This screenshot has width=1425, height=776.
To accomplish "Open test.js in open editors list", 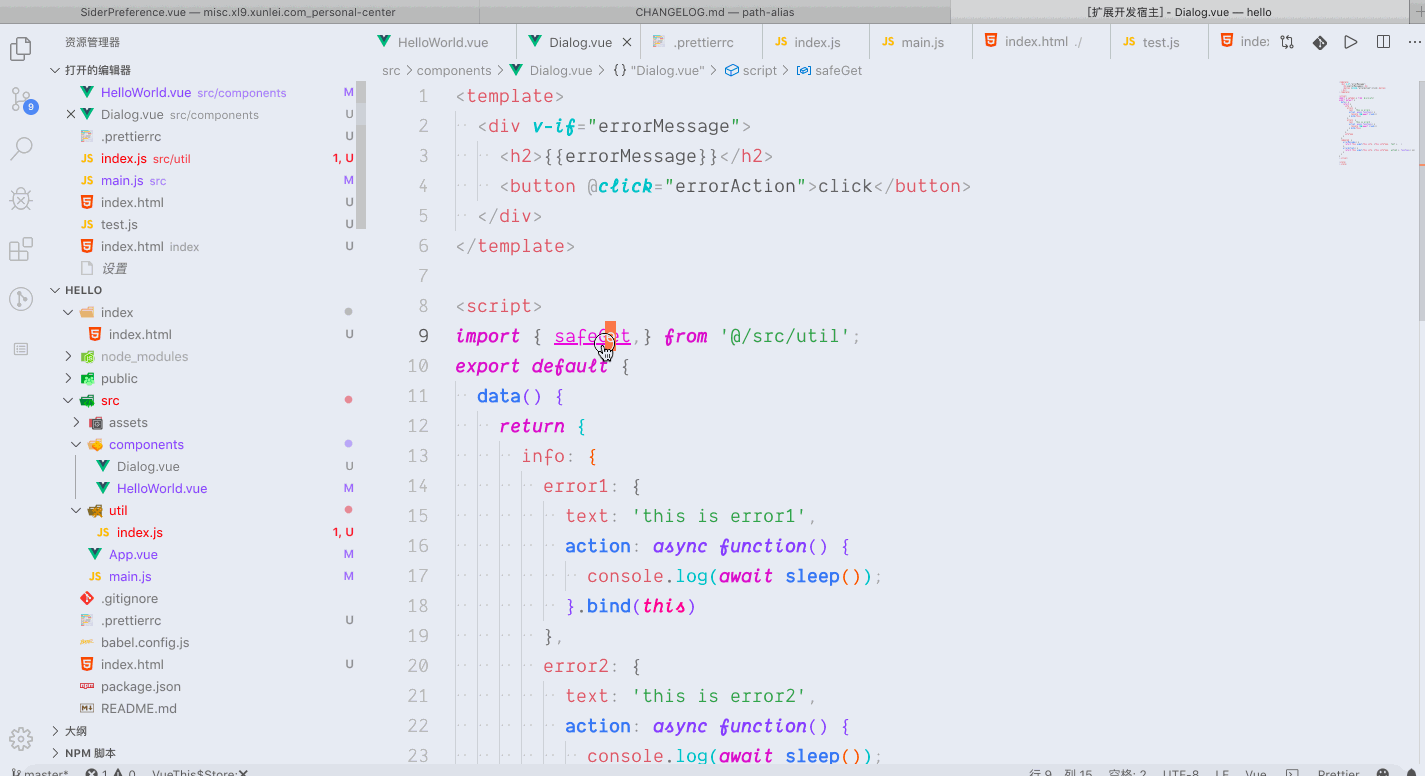I will tap(119, 224).
